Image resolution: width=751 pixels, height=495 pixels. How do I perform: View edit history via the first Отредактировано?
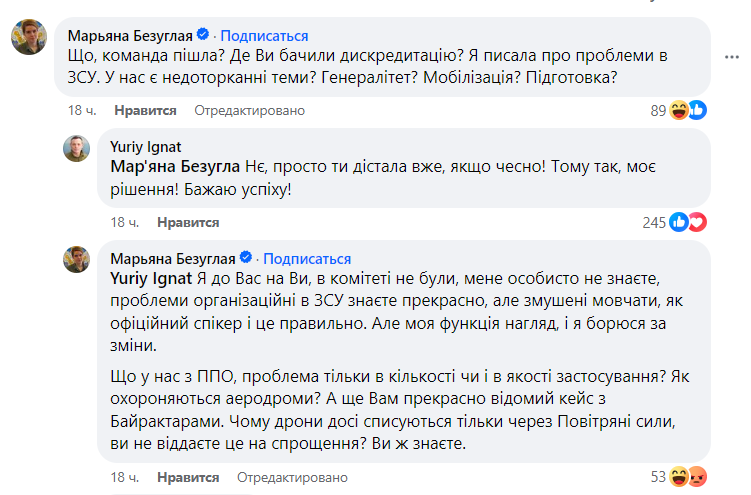click(x=249, y=110)
